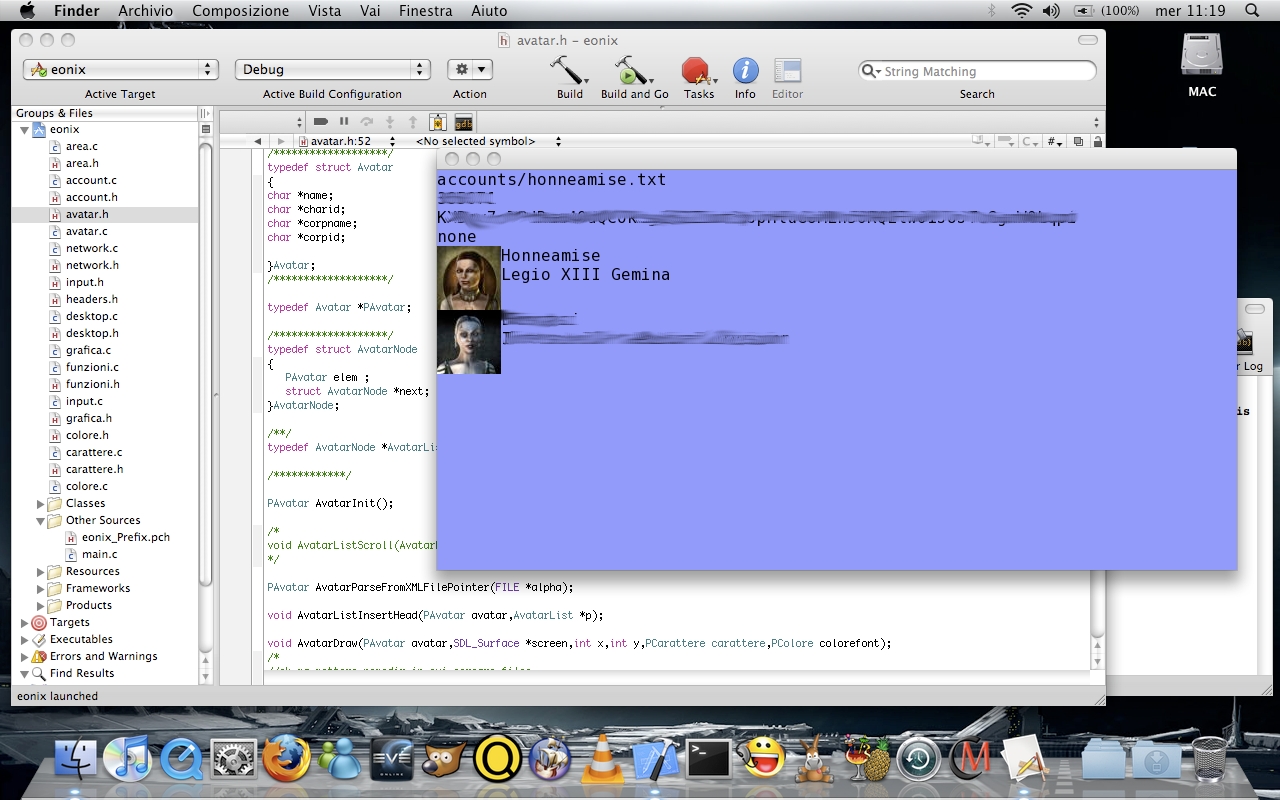Click the battery status in the menu bar
This screenshot has width=1280, height=800.
[1106, 11]
